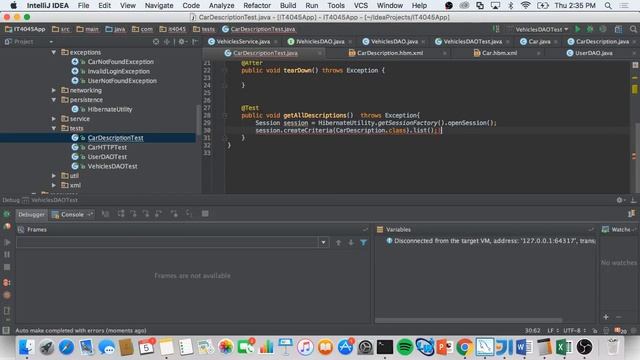Image resolution: width=640 pixels, height=360 pixels.
Task: Step out icon in debugger toolbar
Action: pyautogui.click(x=158, y=214)
